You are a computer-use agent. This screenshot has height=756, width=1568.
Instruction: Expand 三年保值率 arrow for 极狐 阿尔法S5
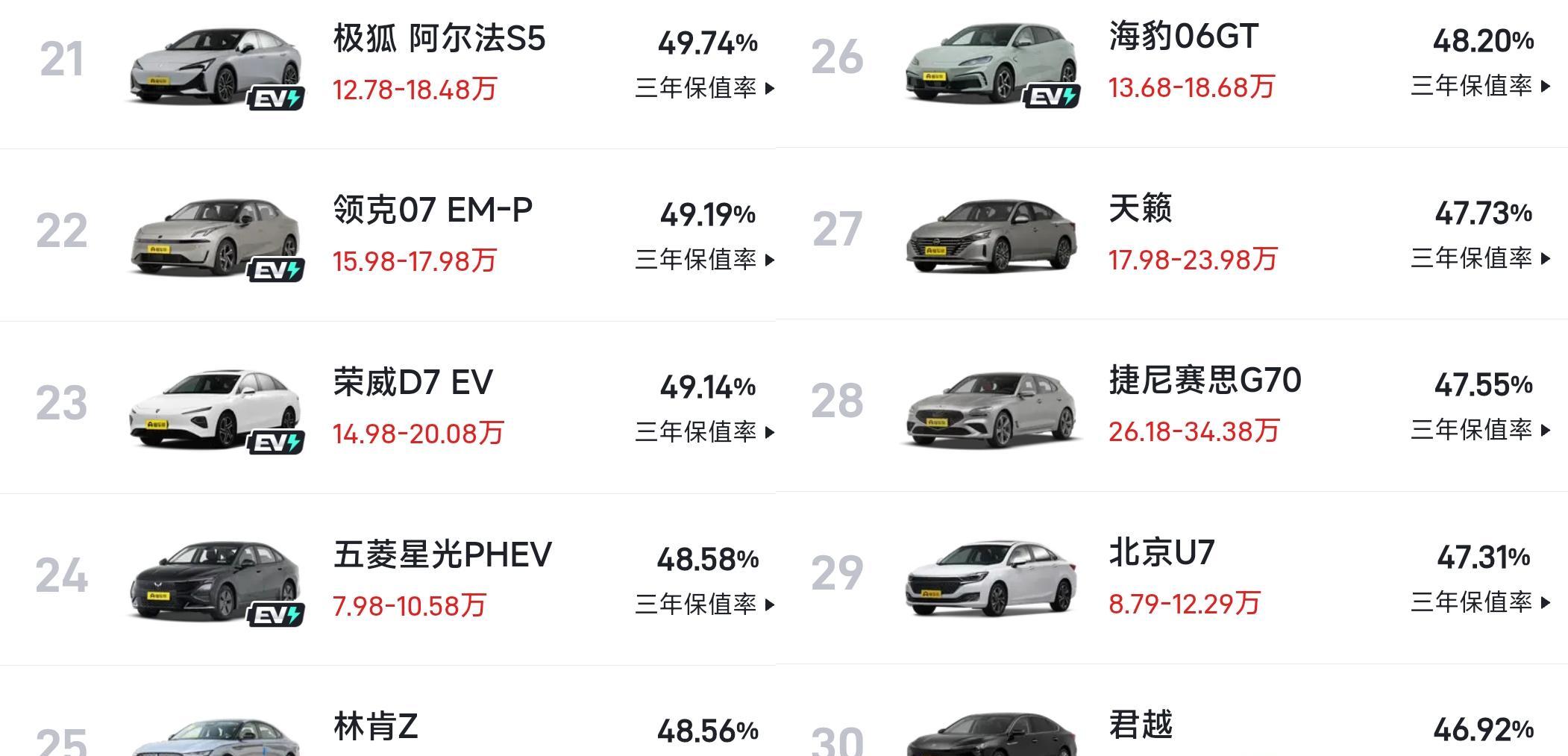771,89
